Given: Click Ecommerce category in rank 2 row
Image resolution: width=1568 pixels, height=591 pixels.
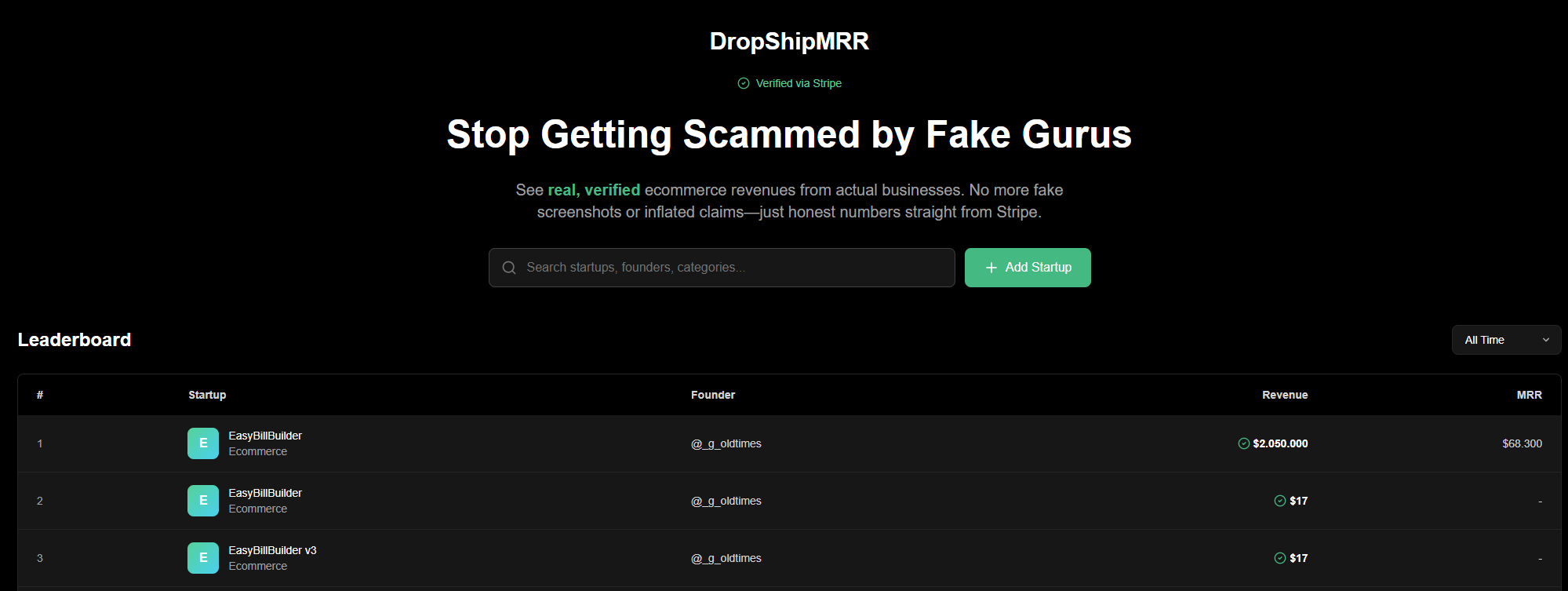Looking at the screenshot, I should tap(257, 509).
